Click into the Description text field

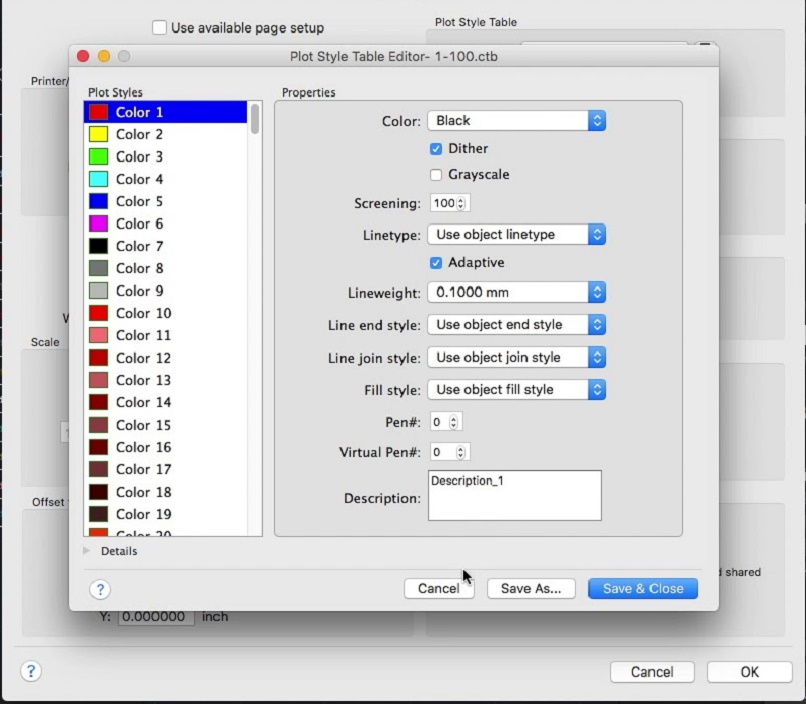point(514,496)
